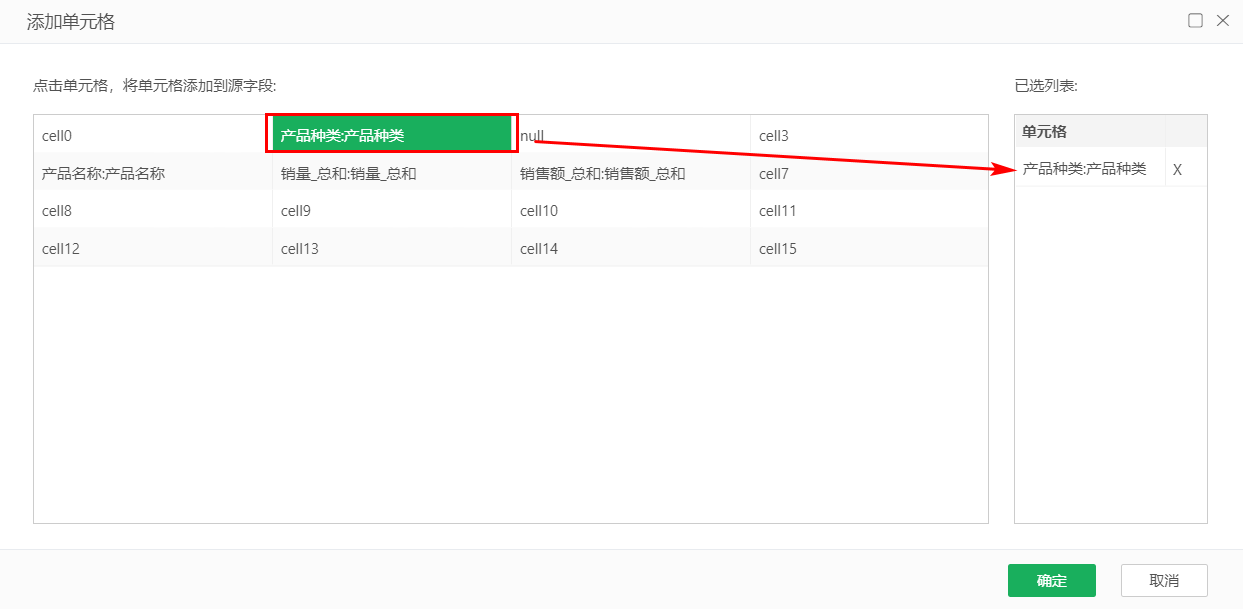The height and width of the screenshot is (609, 1243).
Task: Select the cell0 cell
Action: coord(152,135)
